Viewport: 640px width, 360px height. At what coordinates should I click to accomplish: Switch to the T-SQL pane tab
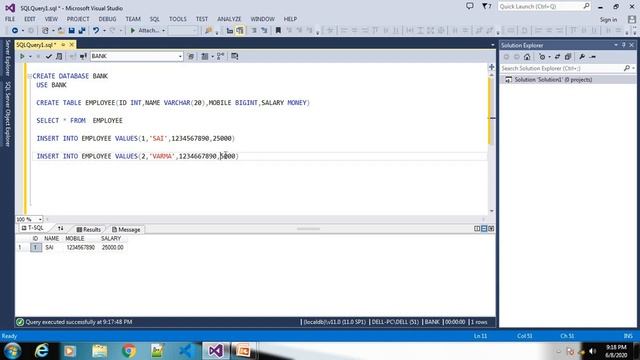tap(32, 228)
